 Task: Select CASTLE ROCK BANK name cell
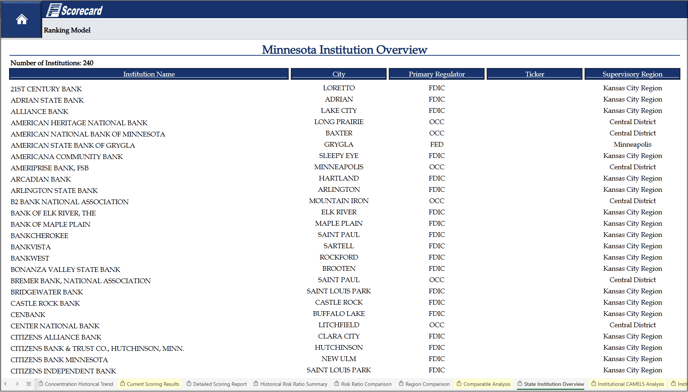pos(45,303)
